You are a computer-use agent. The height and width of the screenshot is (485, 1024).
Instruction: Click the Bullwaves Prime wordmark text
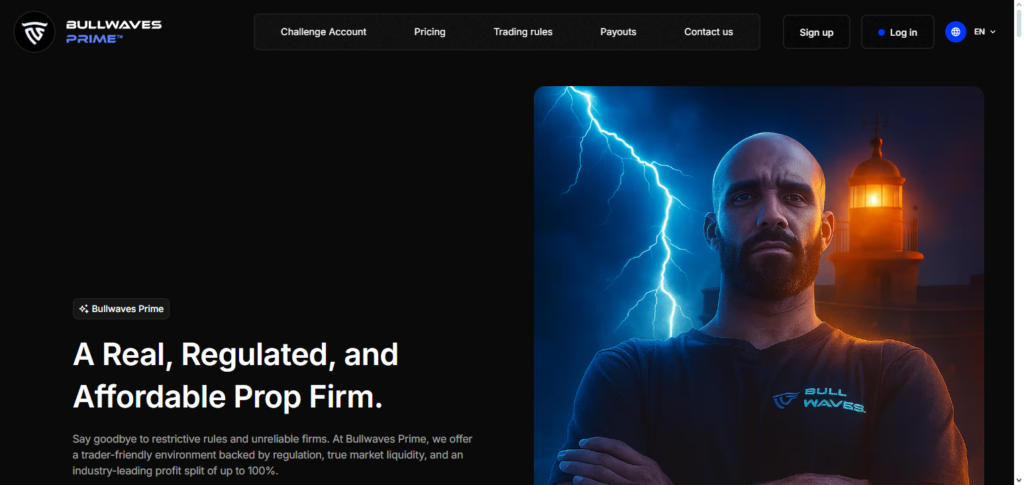(x=113, y=32)
